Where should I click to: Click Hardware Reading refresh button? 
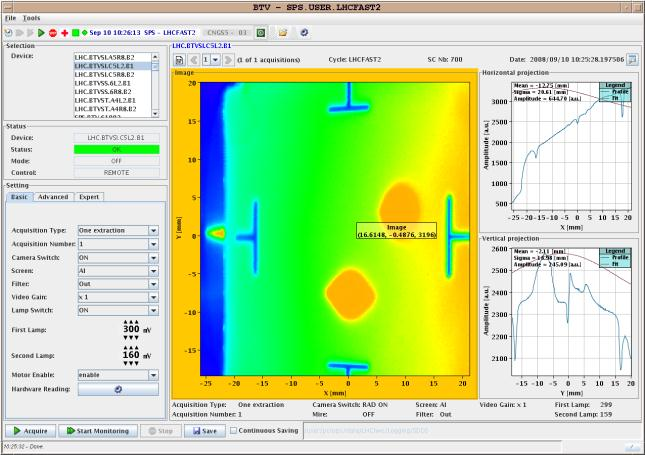[x=118, y=389]
